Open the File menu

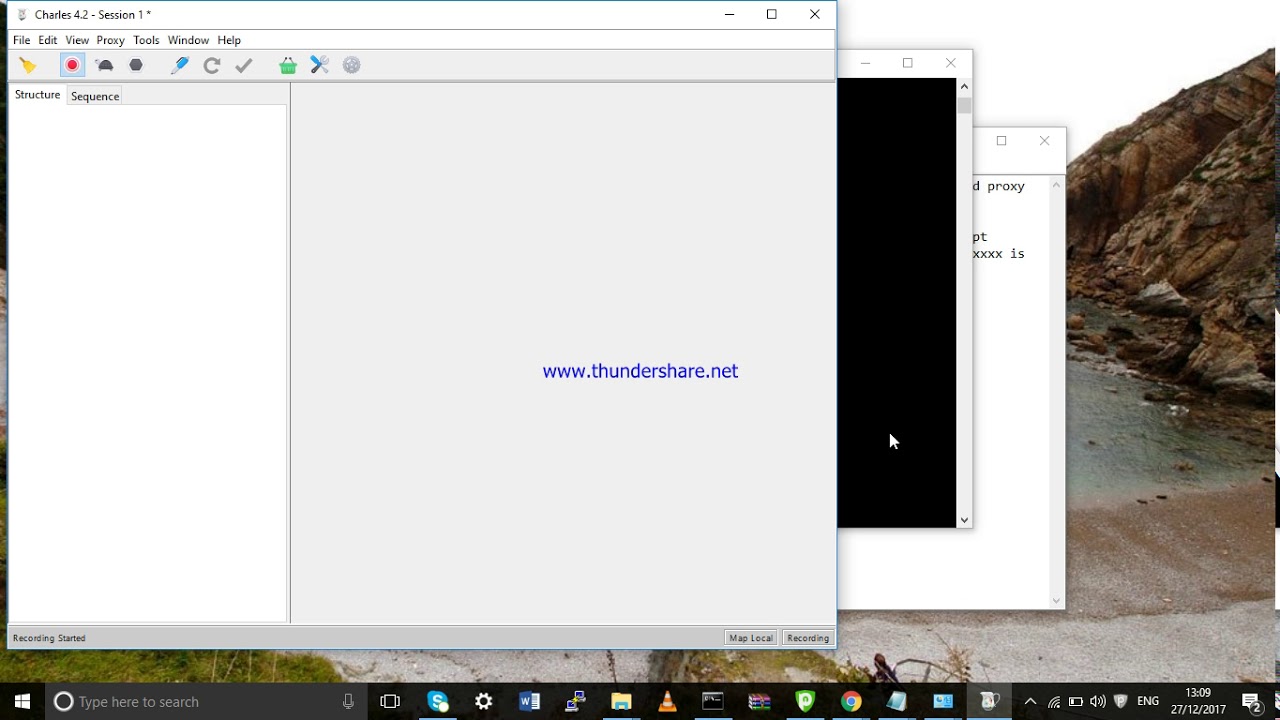21,40
